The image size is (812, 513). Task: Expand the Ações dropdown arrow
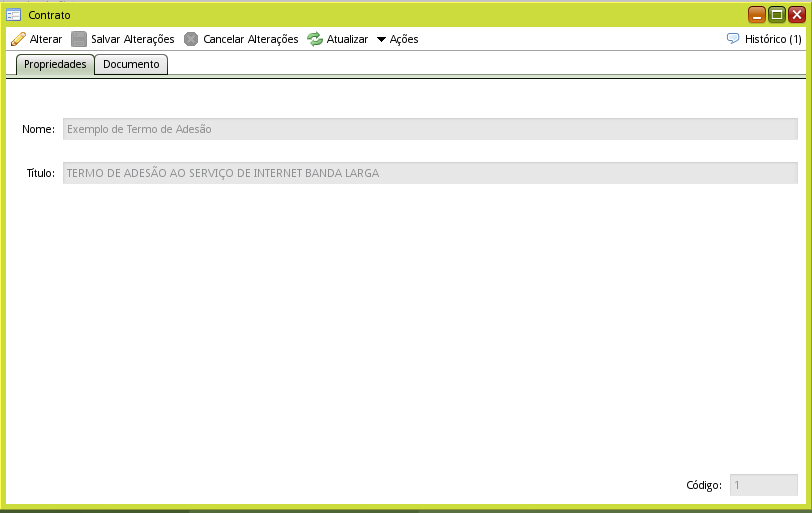381,40
